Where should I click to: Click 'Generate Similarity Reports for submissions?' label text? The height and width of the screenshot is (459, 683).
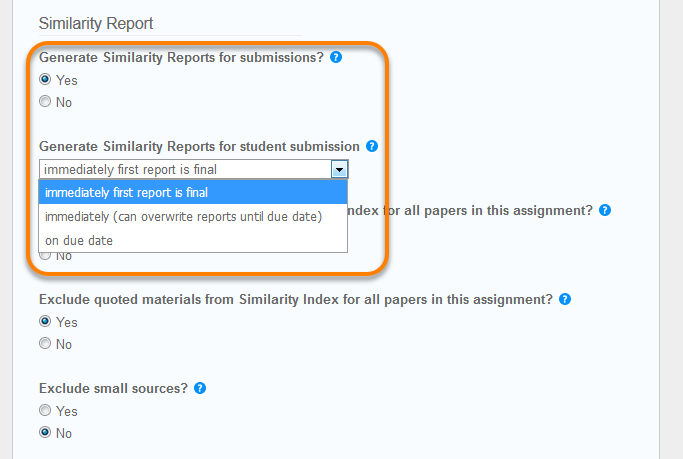(181, 58)
